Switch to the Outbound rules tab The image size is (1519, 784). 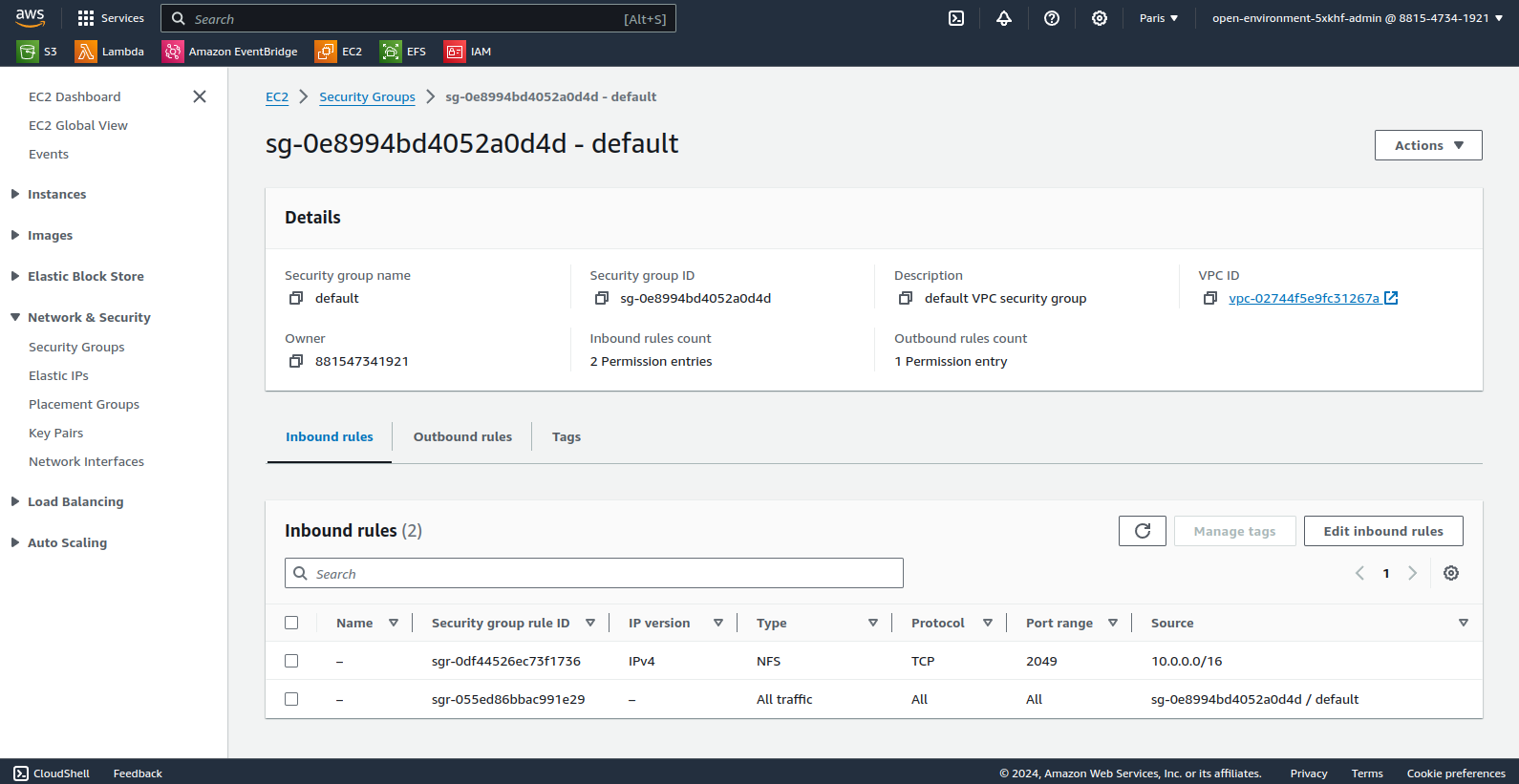(462, 436)
